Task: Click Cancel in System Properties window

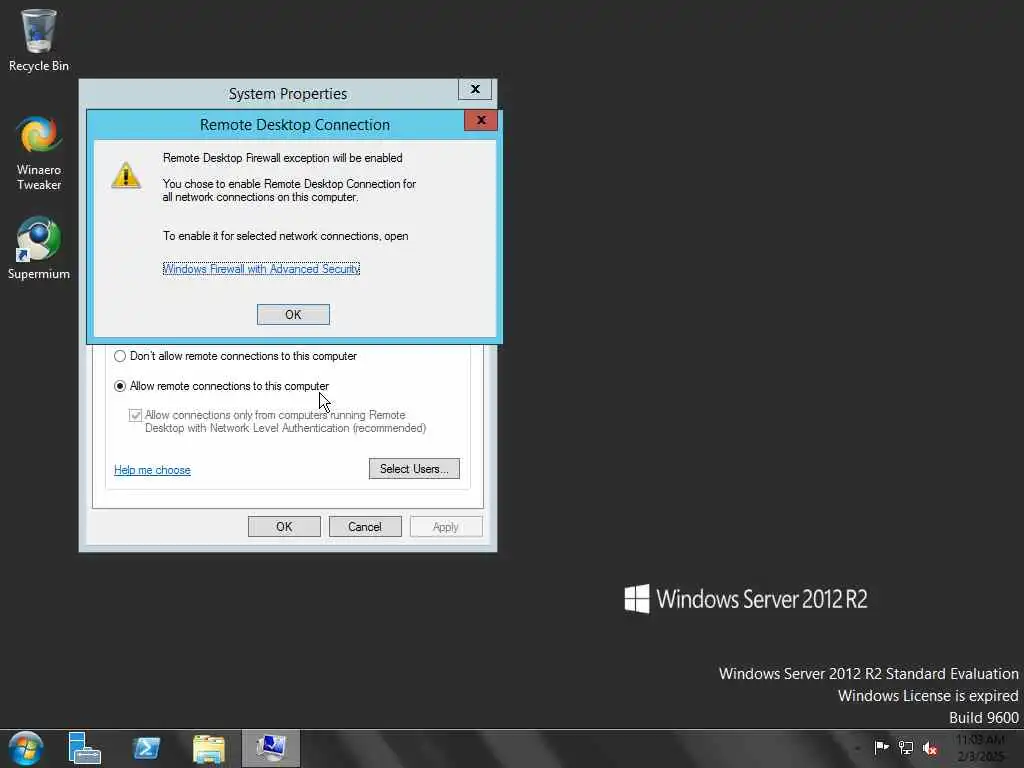Action: [365, 527]
